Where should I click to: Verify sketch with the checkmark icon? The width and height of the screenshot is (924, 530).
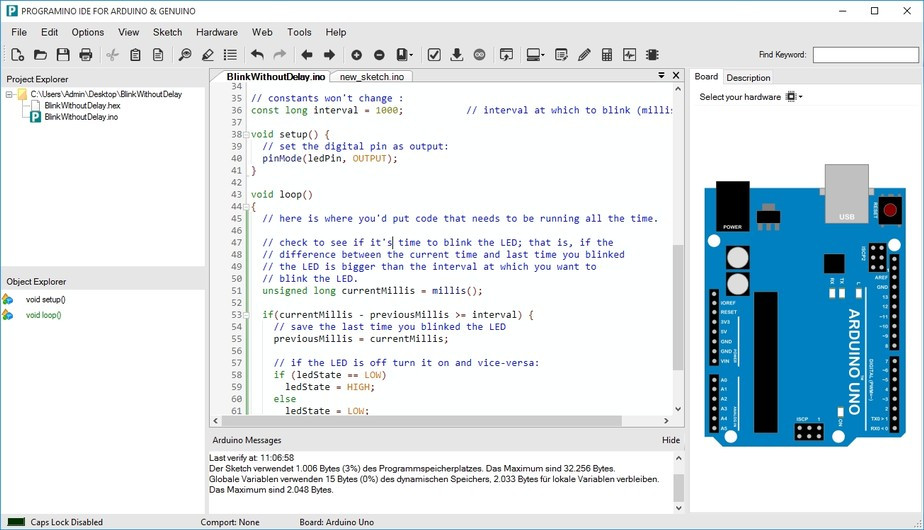click(434, 55)
